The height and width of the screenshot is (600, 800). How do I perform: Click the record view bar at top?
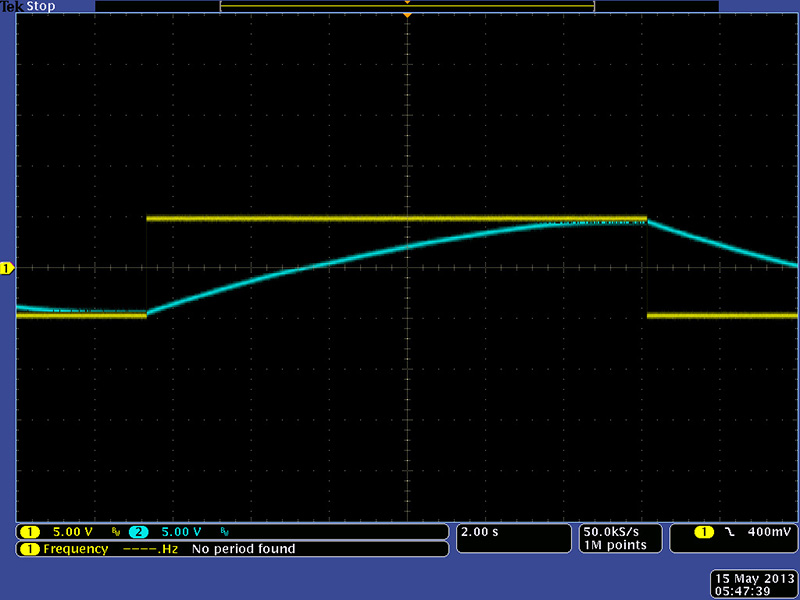point(407,6)
